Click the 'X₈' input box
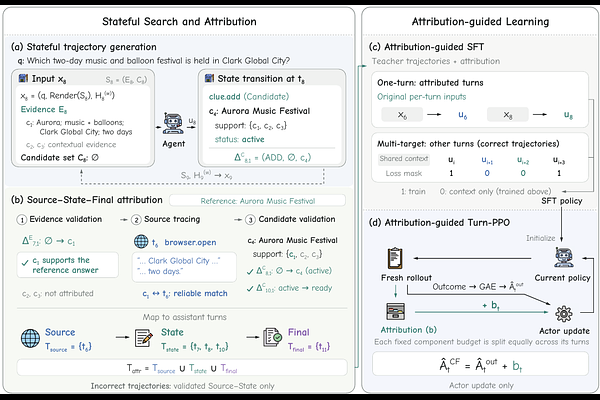Viewport: 600px width, 400px height. pos(507,114)
